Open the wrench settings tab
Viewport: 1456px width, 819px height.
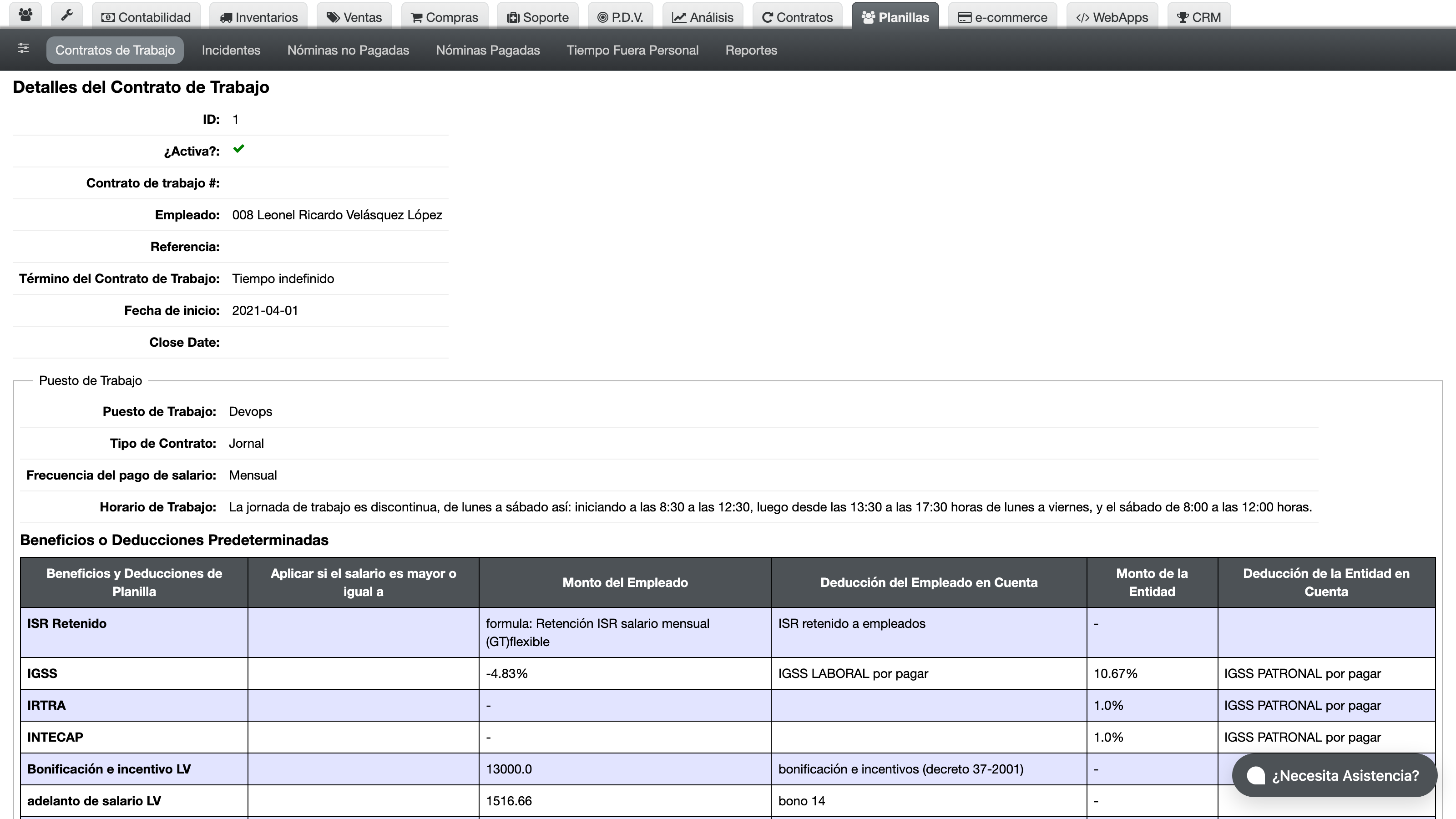click(x=67, y=16)
